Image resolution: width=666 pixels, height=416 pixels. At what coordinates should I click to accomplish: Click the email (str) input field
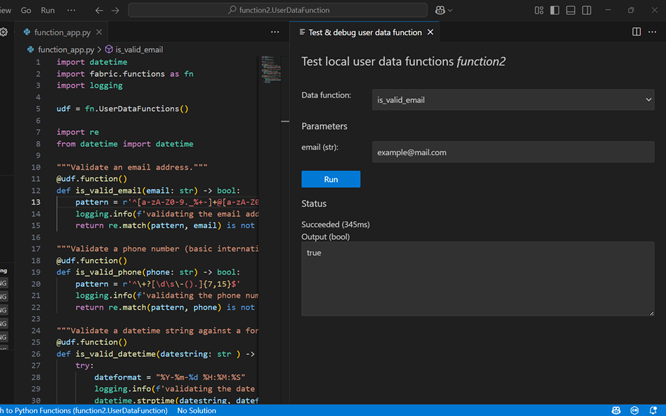(513, 152)
